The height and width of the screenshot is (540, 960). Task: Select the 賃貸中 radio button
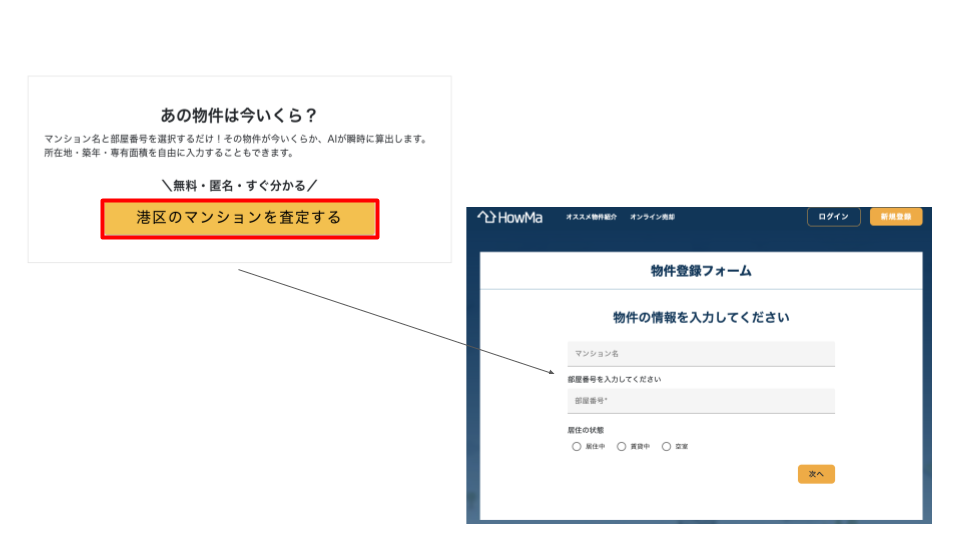tap(622, 447)
